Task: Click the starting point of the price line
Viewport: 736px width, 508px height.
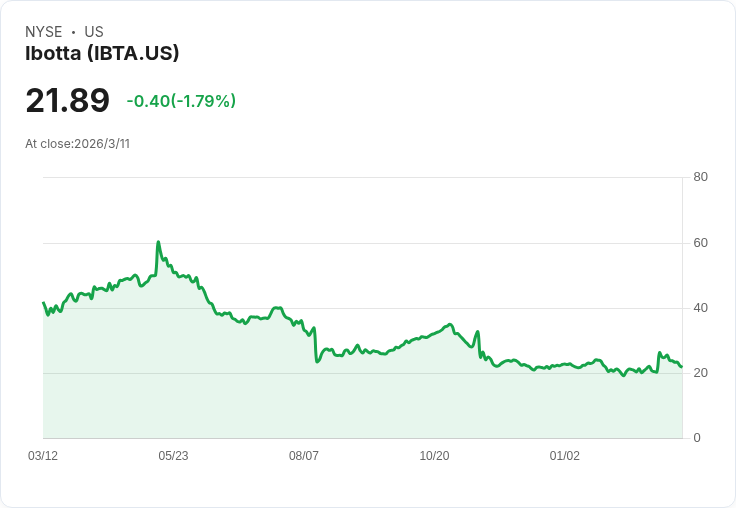Action: (x=43, y=303)
